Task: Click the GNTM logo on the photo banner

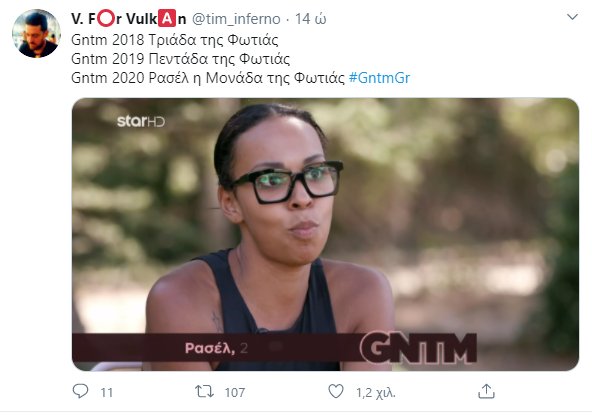Action: click(x=418, y=348)
